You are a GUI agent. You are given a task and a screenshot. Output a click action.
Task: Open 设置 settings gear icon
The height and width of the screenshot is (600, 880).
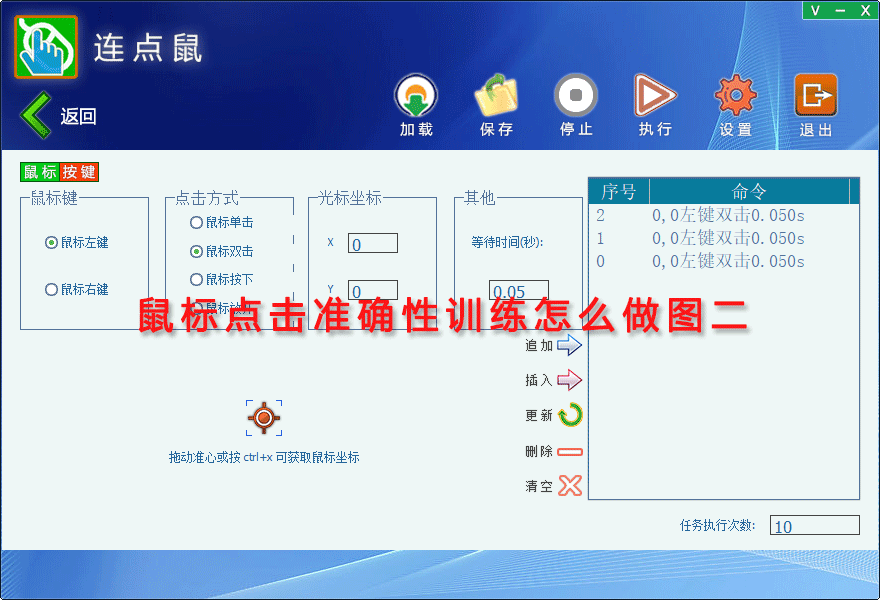tap(735, 95)
